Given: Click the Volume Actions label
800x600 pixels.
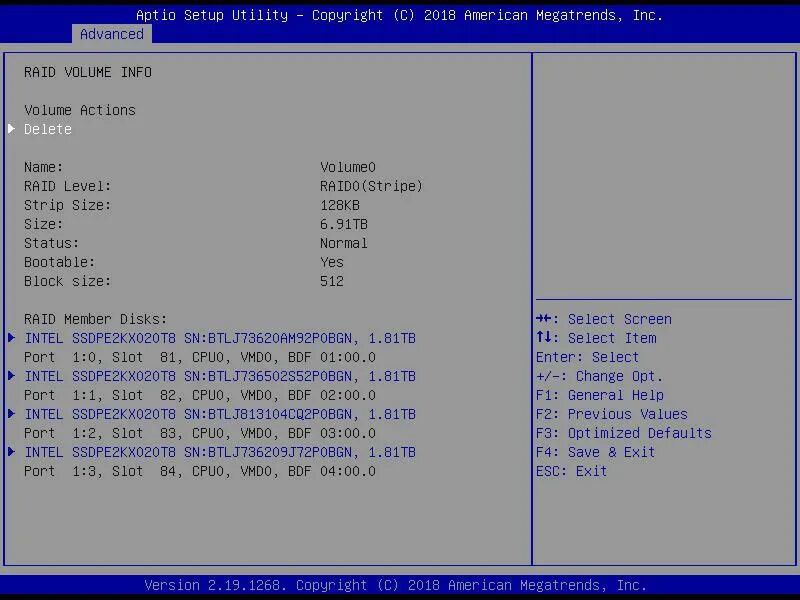Looking at the screenshot, I should (x=80, y=110).
